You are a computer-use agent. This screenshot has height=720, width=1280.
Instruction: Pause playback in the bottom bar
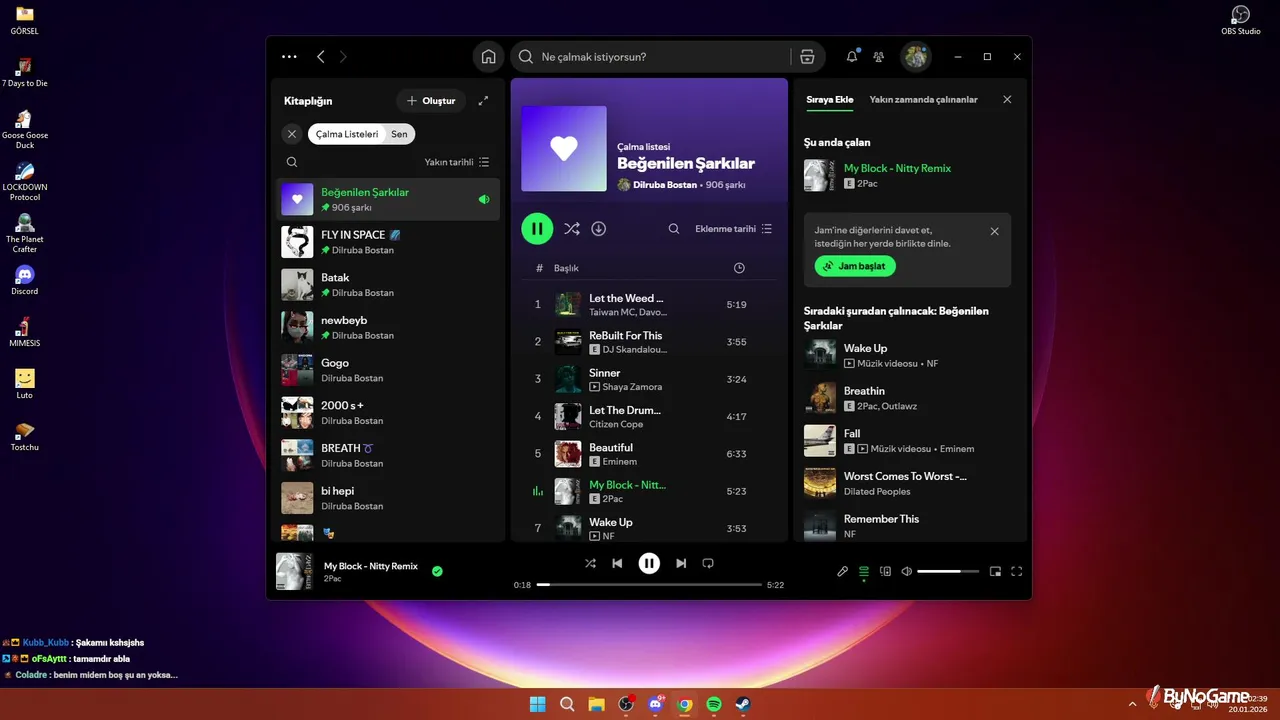(x=649, y=564)
